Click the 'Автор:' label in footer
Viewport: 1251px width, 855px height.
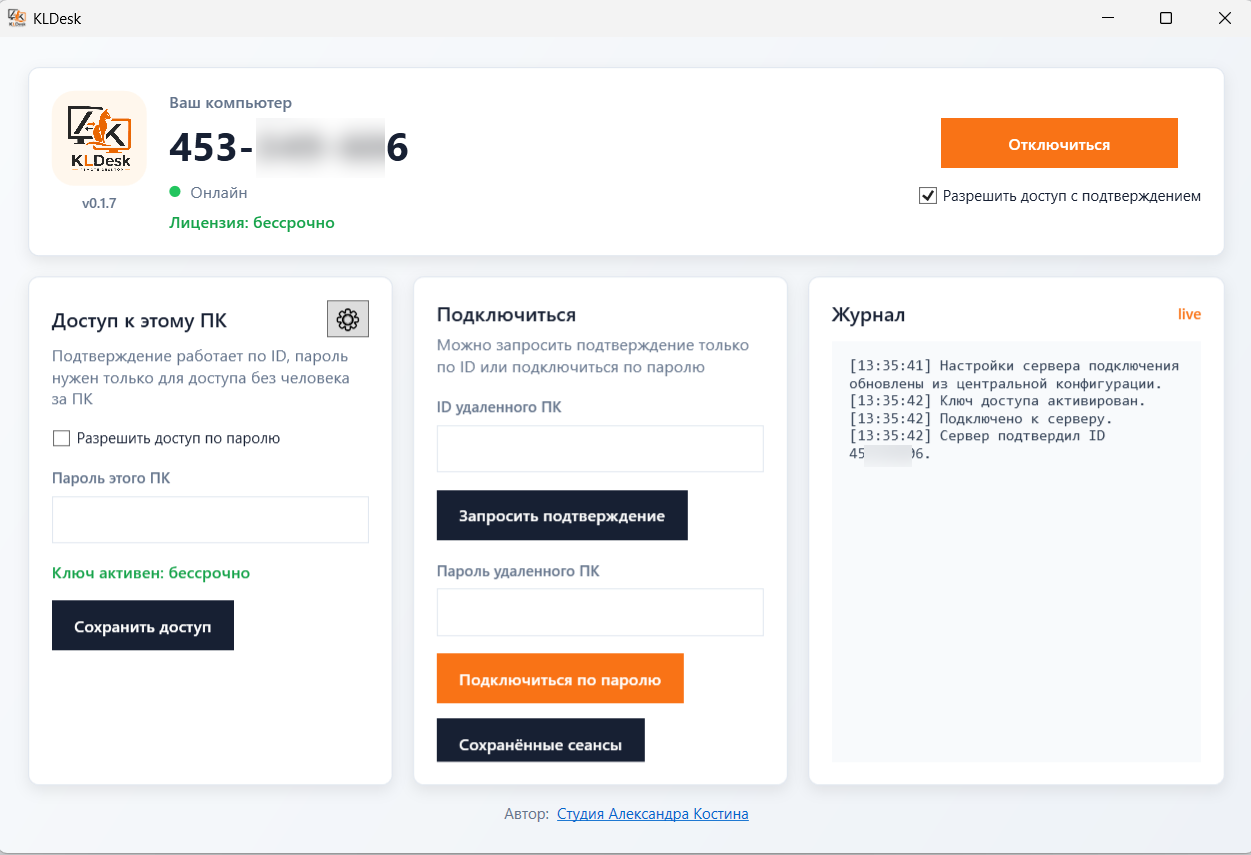[x=527, y=814]
